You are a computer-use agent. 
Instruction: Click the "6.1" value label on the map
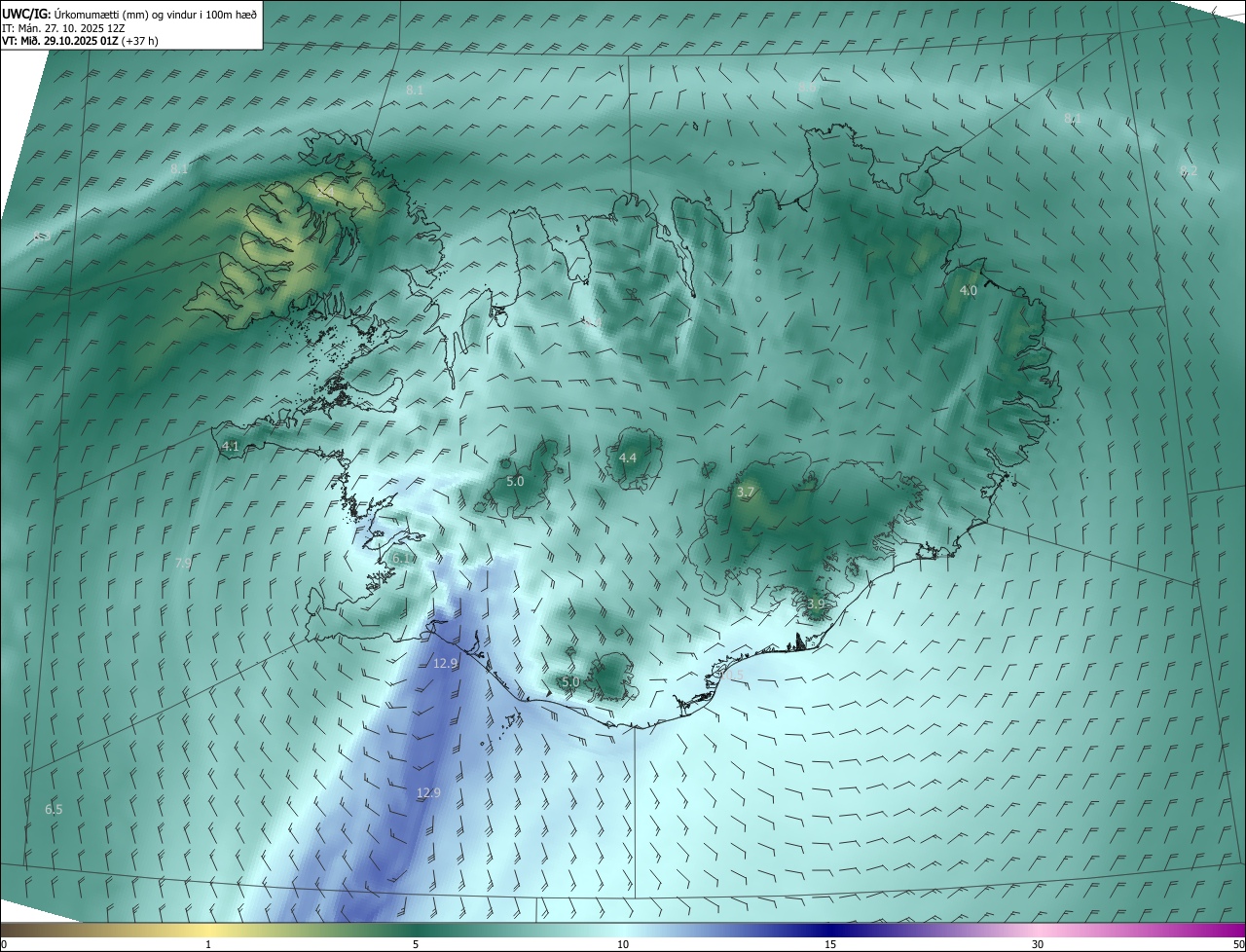[x=401, y=560]
